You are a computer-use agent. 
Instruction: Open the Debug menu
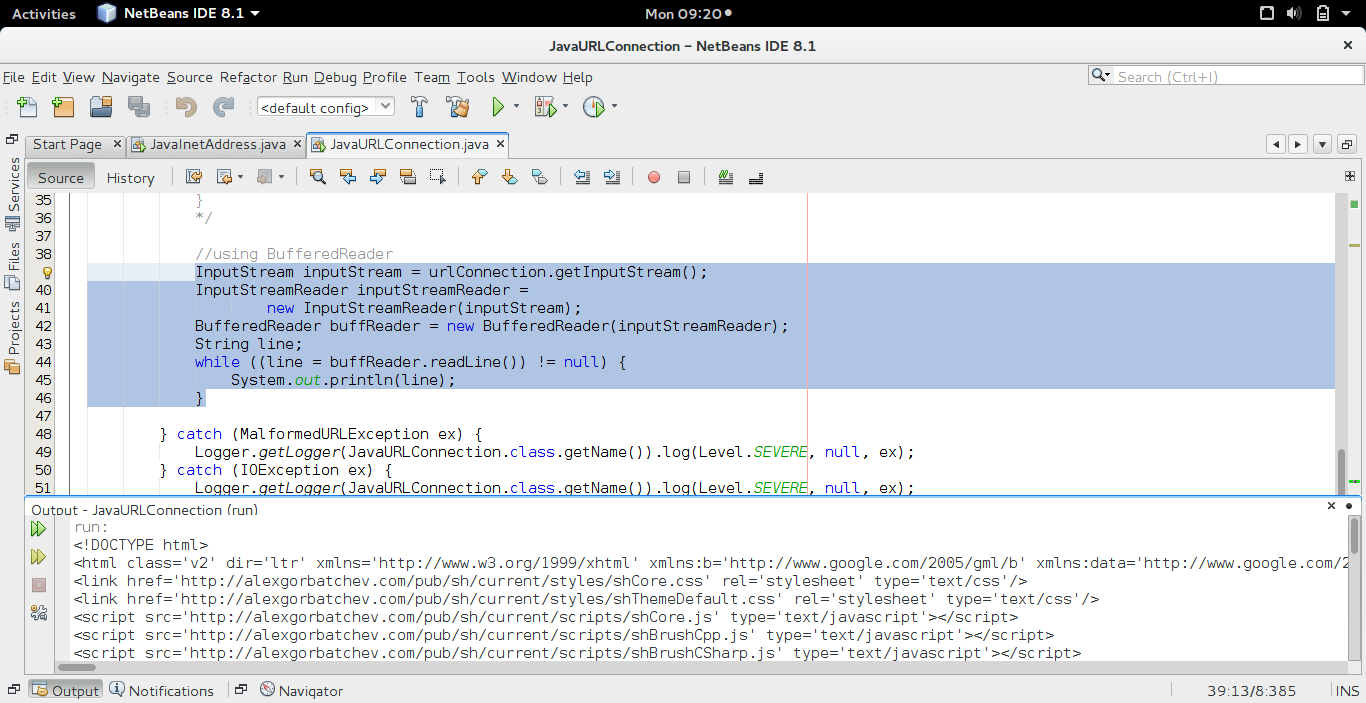point(334,77)
